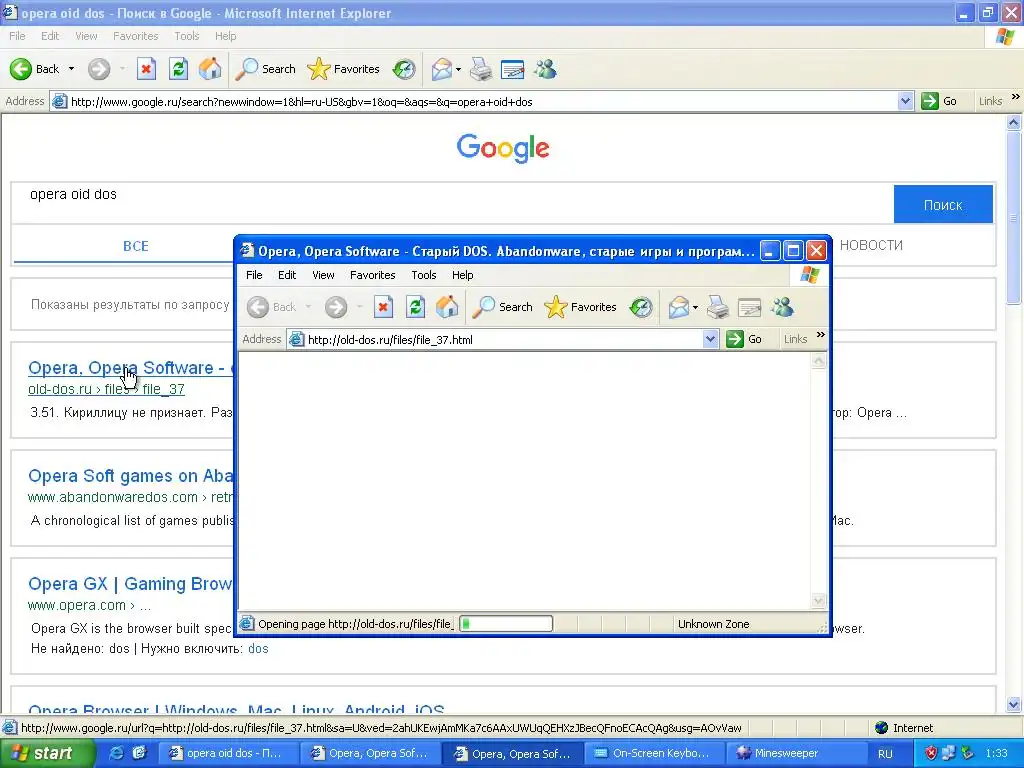
Task: Launch Internet Explorer from Quick Launch
Action: pyautogui.click(x=117, y=753)
